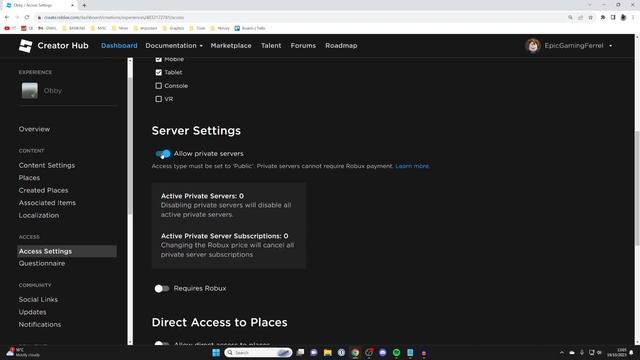Bookmark this page with the star icon

[x=591, y=18]
